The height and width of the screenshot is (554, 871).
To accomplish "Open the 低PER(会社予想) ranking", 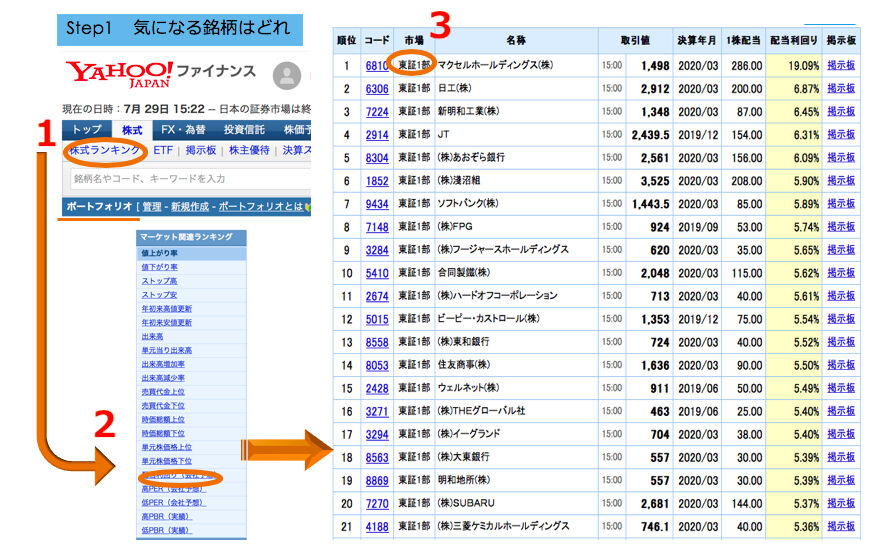I will (x=173, y=502).
